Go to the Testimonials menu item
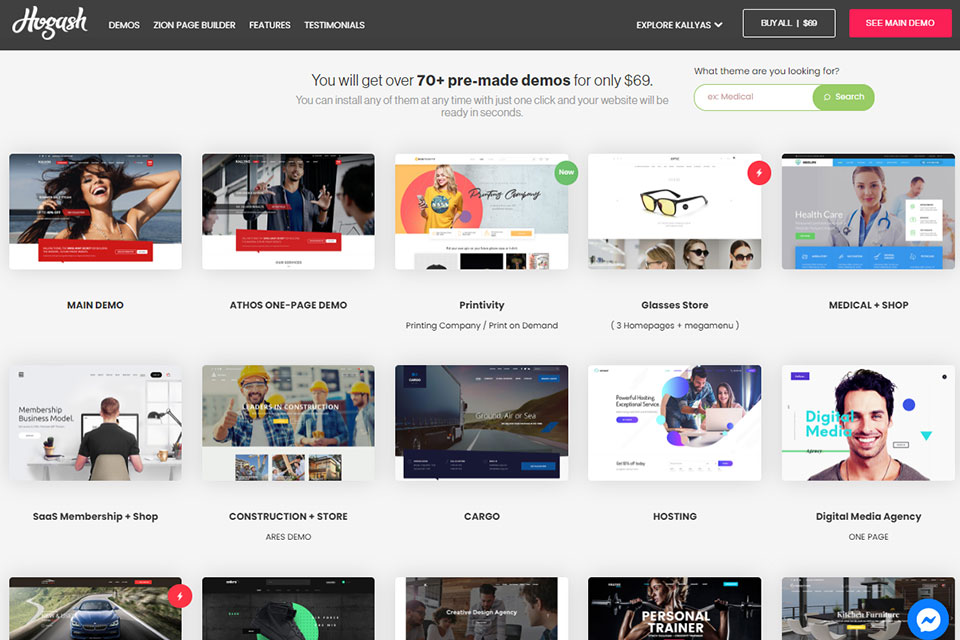 point(334,25)
